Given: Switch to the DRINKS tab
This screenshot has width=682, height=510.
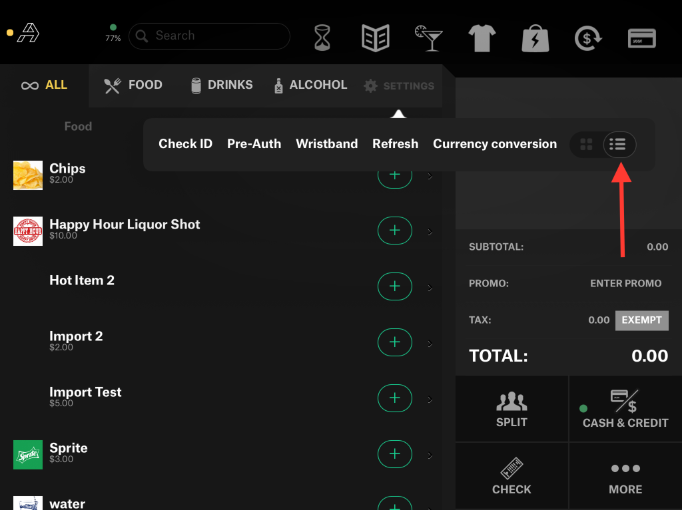Looking at the screenshot, I should click(x=221, y=85).
